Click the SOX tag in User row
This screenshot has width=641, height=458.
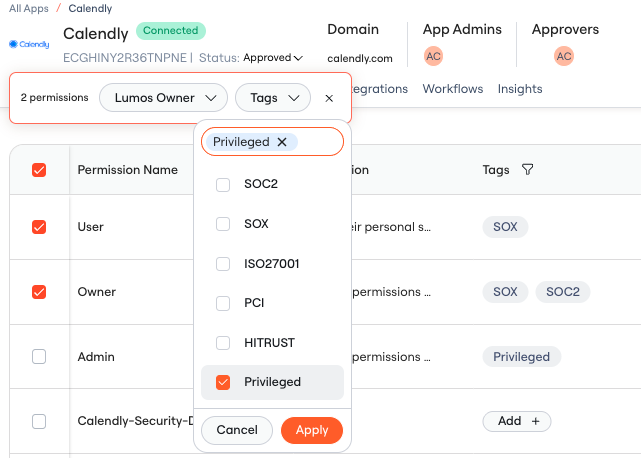pos(505,227)
